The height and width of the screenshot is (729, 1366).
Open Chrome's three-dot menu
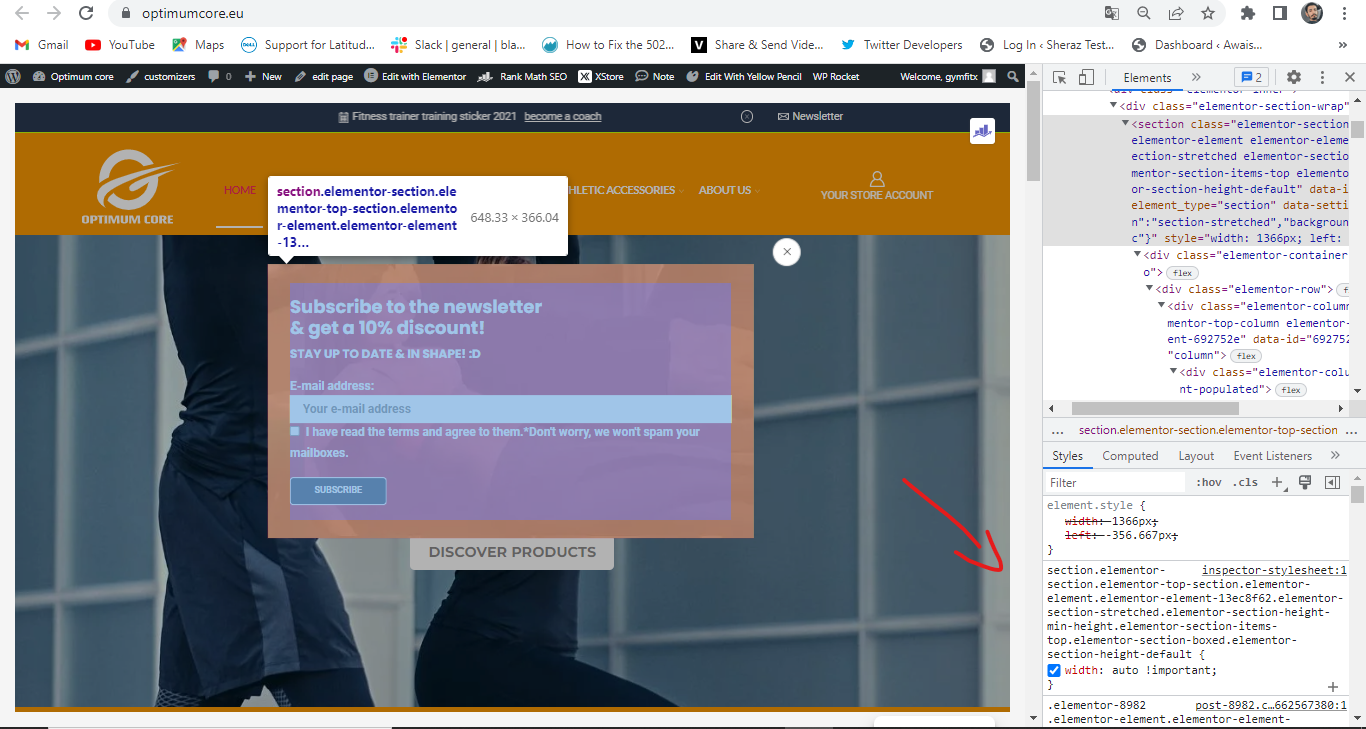[x=1345, y=14]
